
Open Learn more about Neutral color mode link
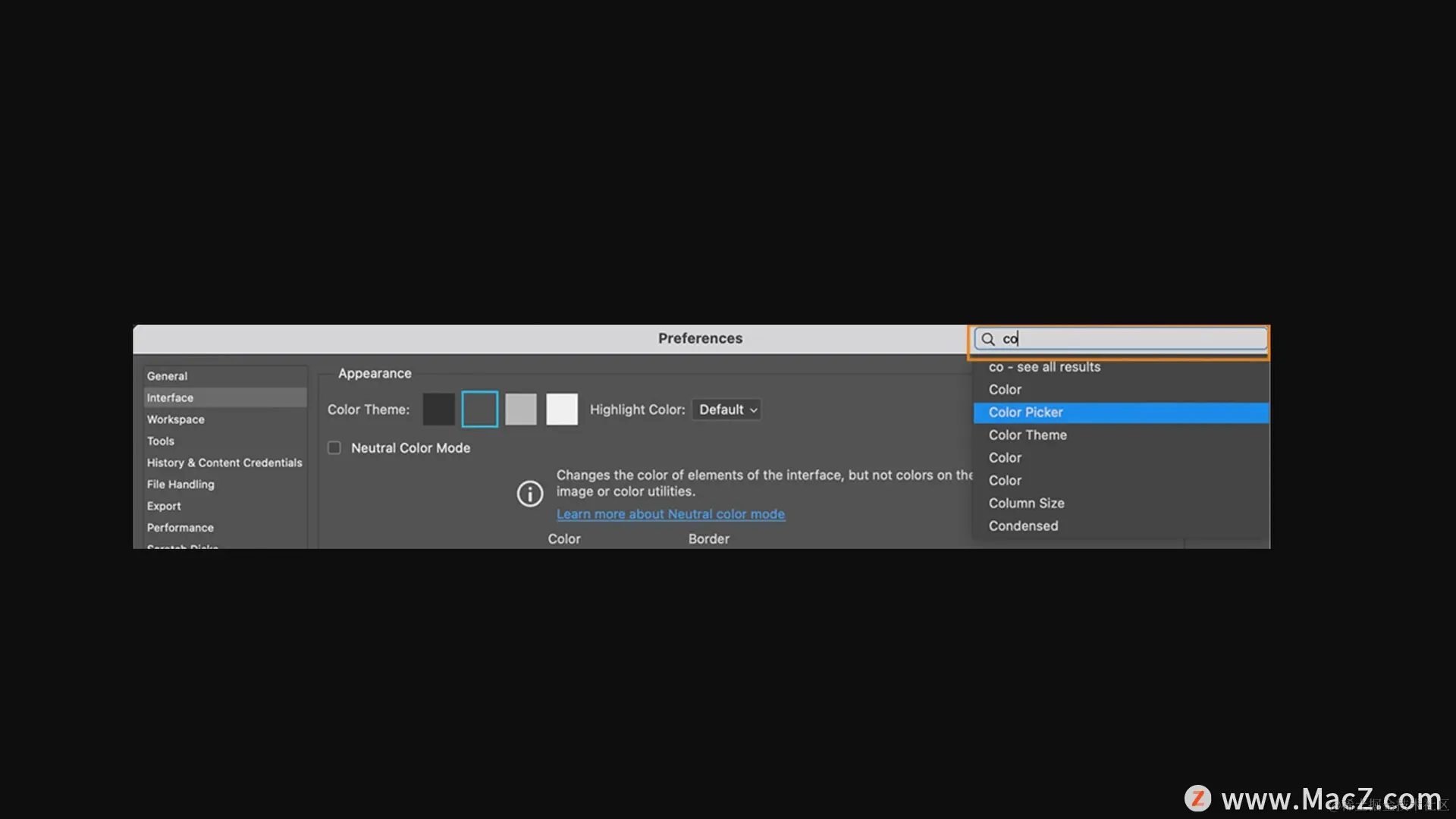pyautogui.click(x=670, y=514)
